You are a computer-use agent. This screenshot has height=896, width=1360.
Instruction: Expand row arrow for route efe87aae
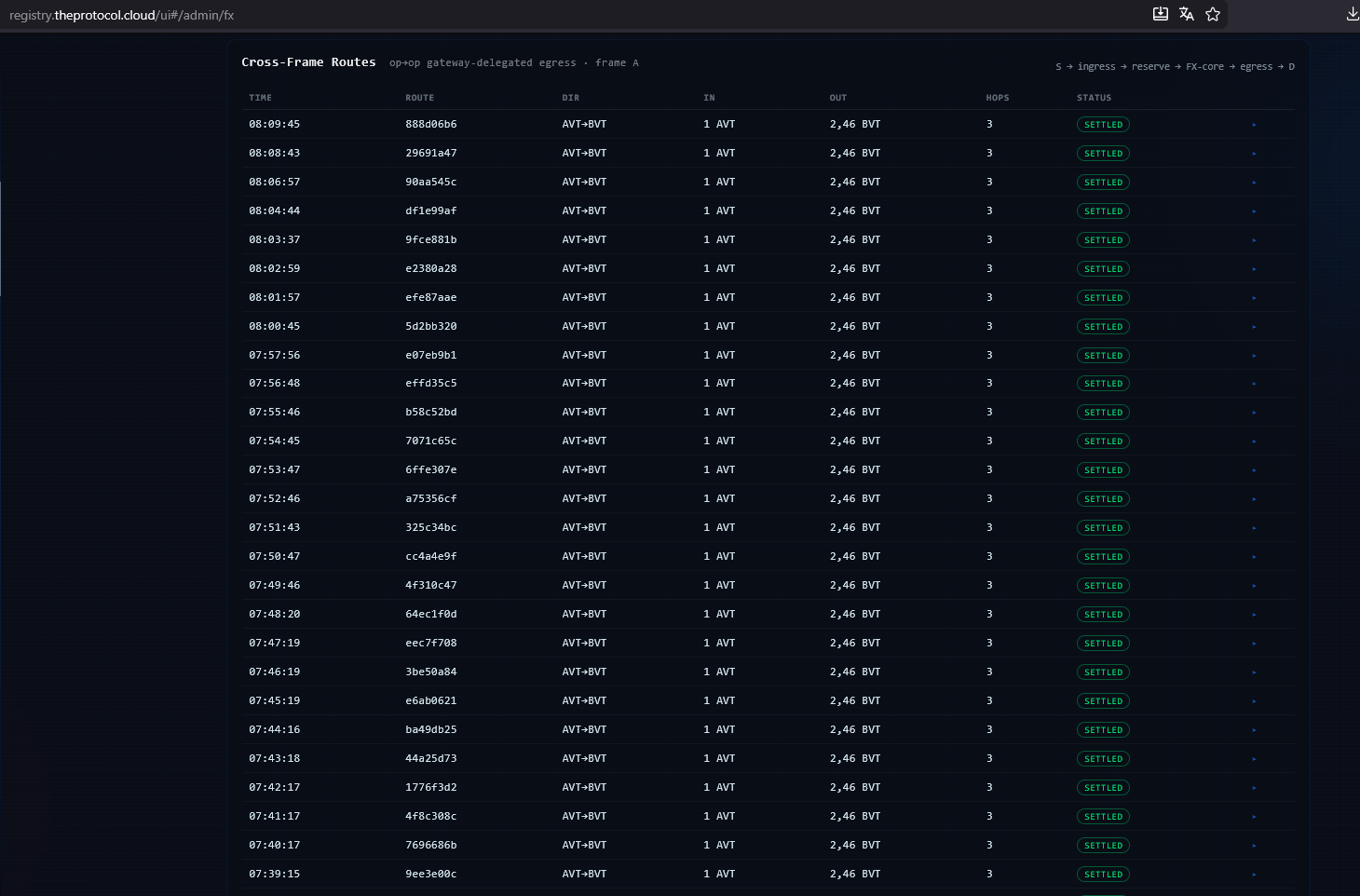pyautogui.click(x=1254, y=298)
